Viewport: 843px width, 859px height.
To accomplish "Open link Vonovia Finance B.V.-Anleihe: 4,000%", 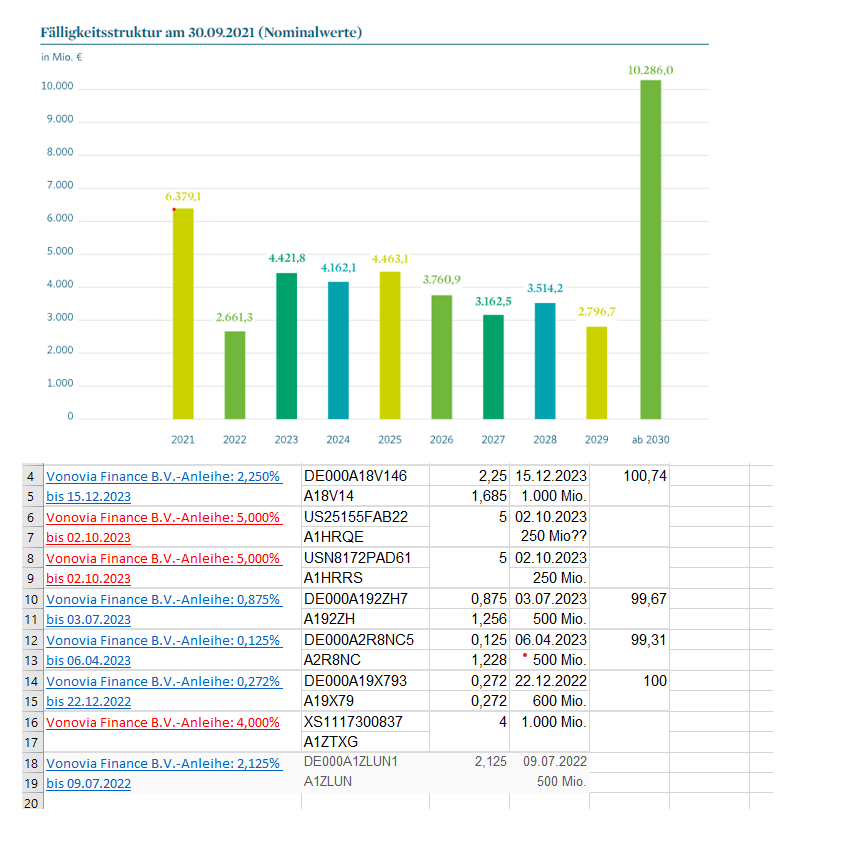I will [x=163, y=723].
